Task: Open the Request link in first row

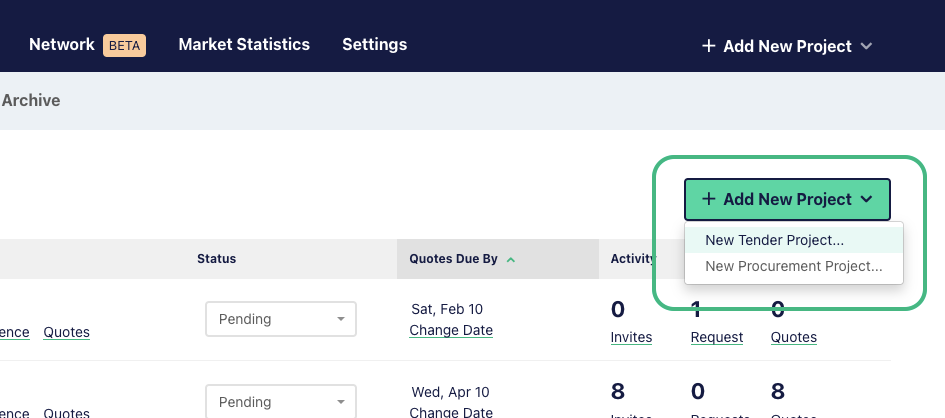Action: click(x=717, y=337)
